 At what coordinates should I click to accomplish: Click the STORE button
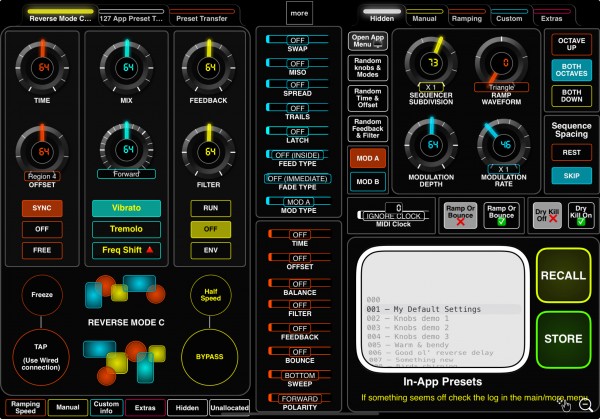(x=563, y=339)
